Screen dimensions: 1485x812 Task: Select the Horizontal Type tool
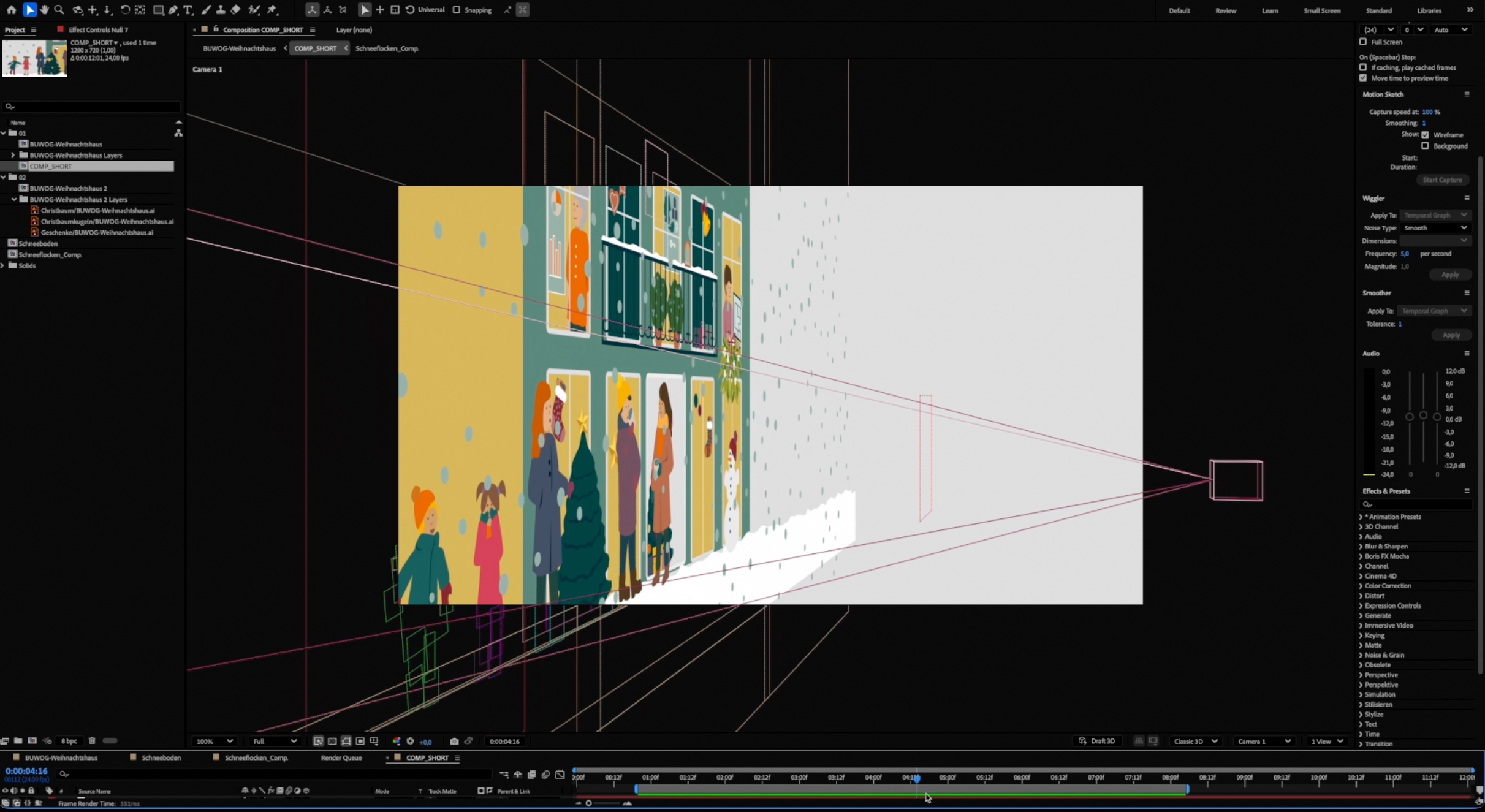click(188, 10)
